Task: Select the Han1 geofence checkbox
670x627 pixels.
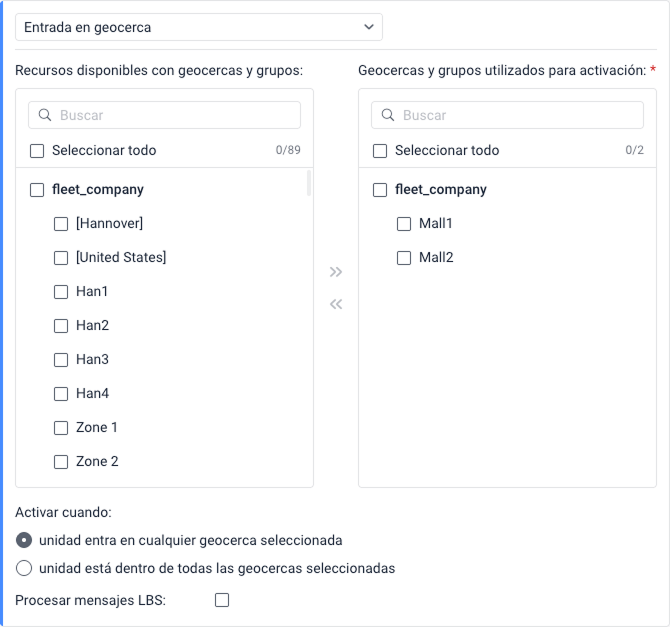Action: tap(61, 292)
